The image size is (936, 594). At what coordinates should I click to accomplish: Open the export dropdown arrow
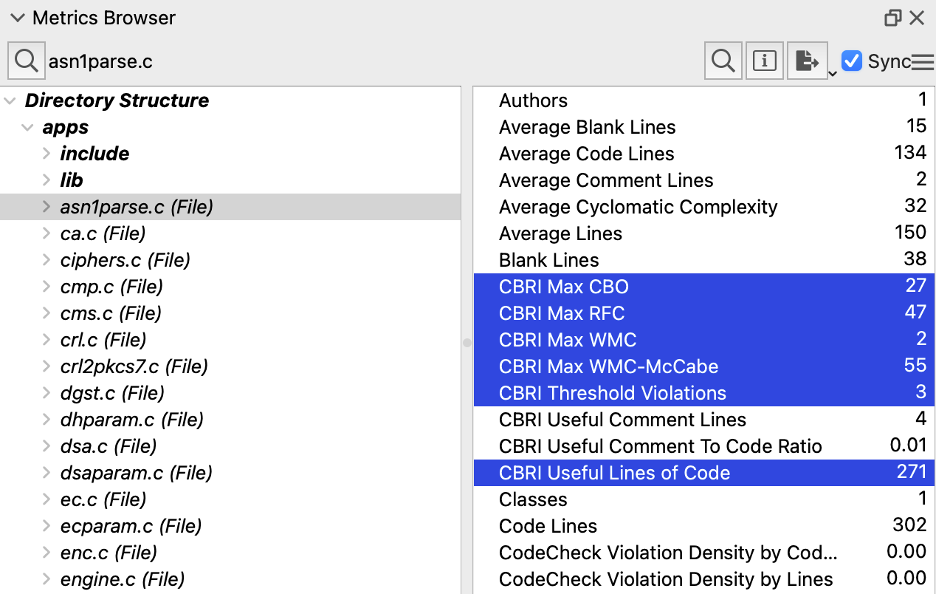832,74
